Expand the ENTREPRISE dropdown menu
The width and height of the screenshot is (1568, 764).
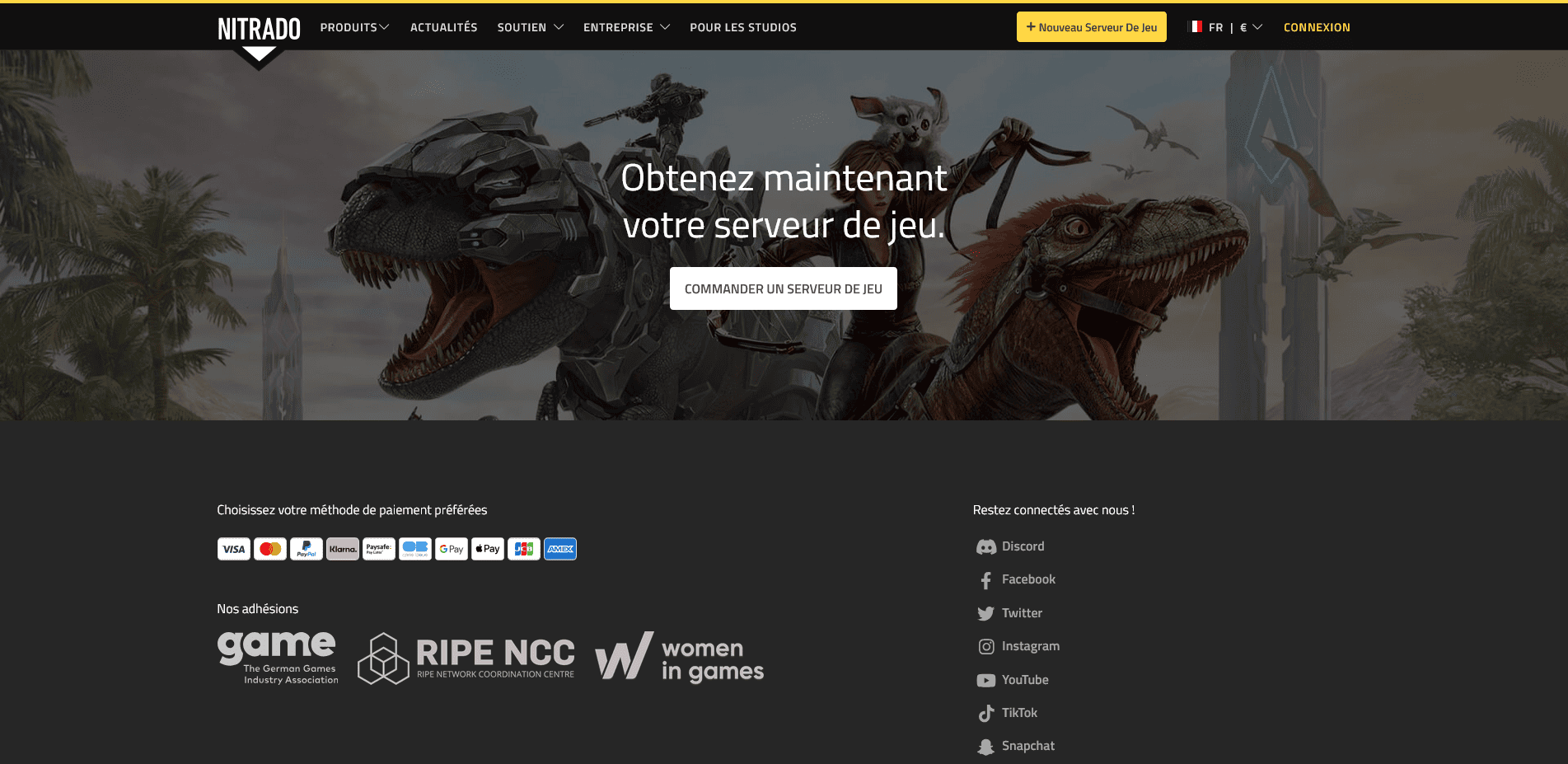coord(626,27)
